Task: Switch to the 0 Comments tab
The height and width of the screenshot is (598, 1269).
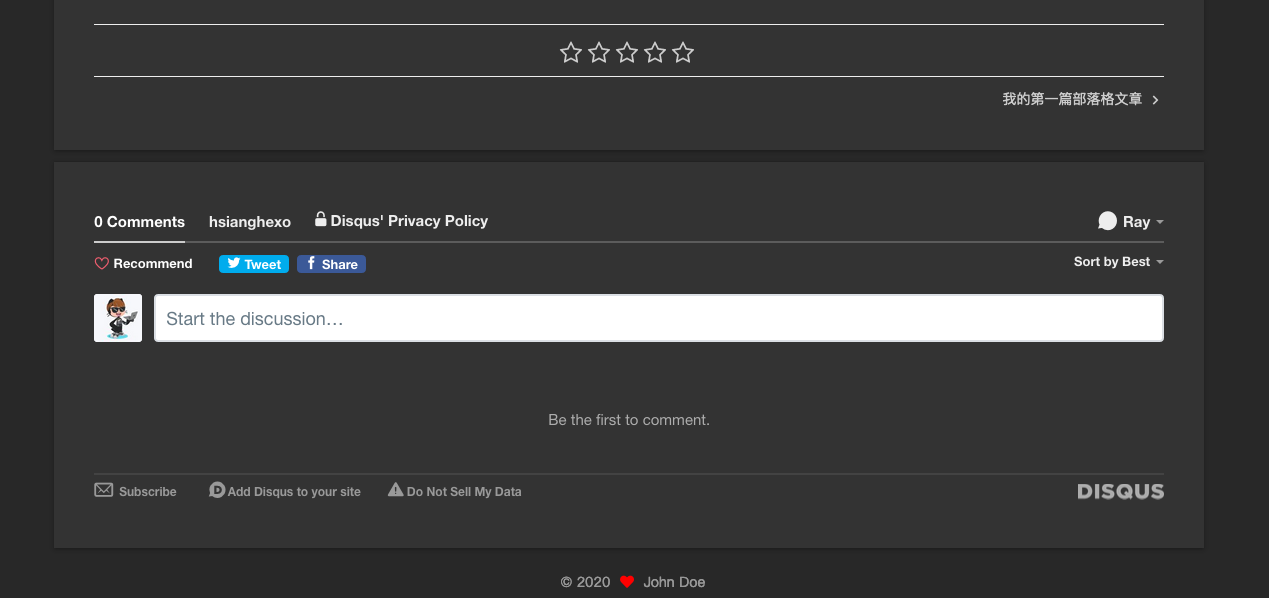Action: [x=139, y=222]
